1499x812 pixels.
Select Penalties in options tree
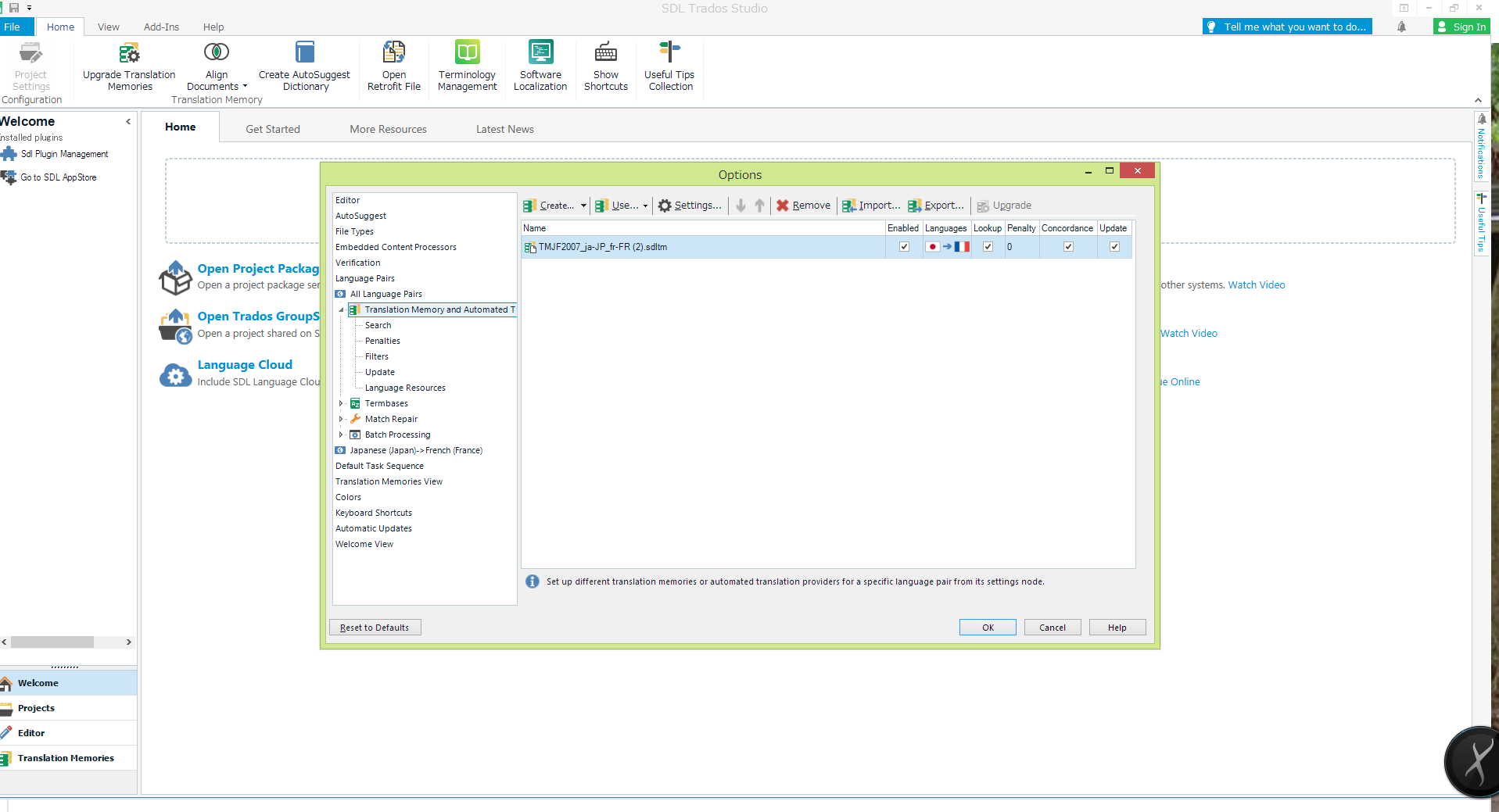click(382, 341)
